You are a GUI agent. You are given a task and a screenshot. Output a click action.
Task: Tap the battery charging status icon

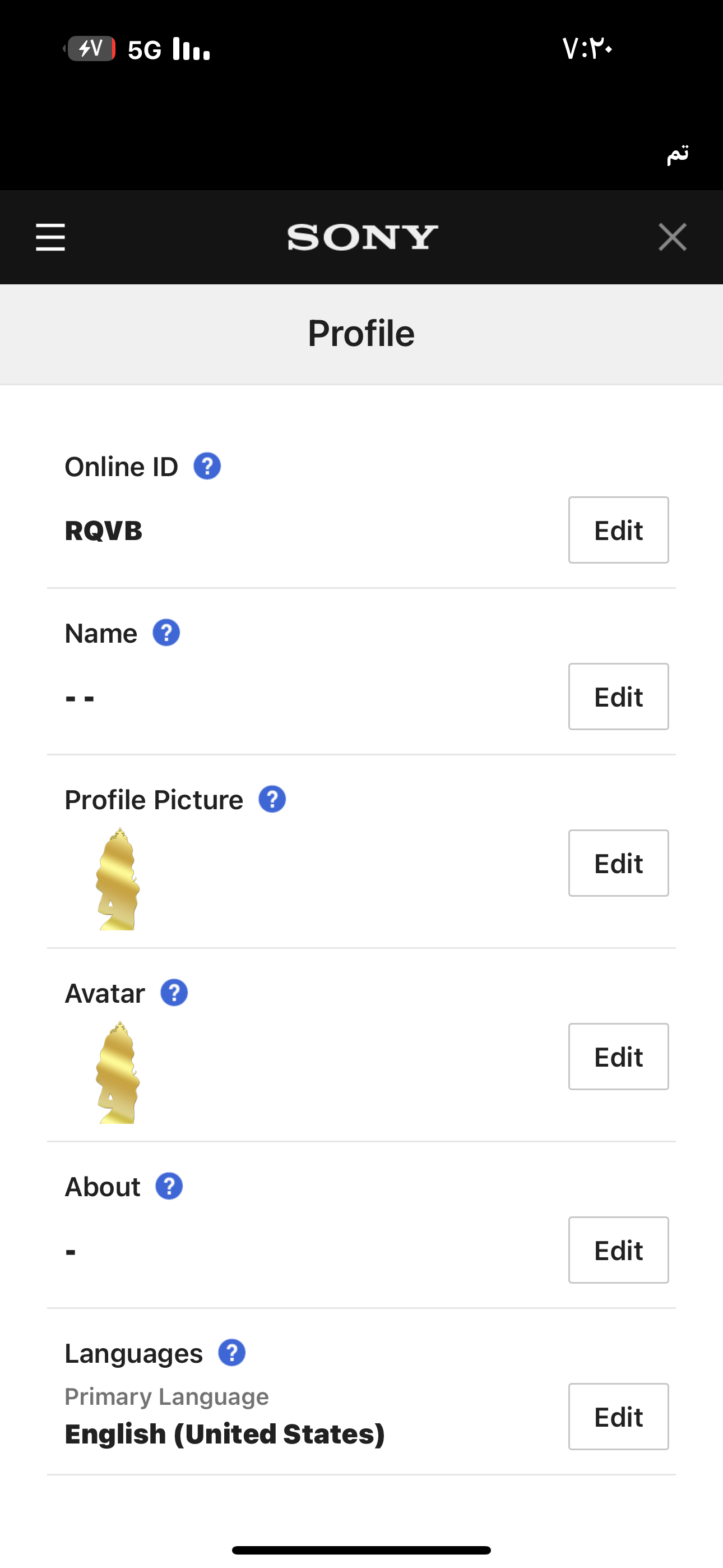tap(91, 49)
